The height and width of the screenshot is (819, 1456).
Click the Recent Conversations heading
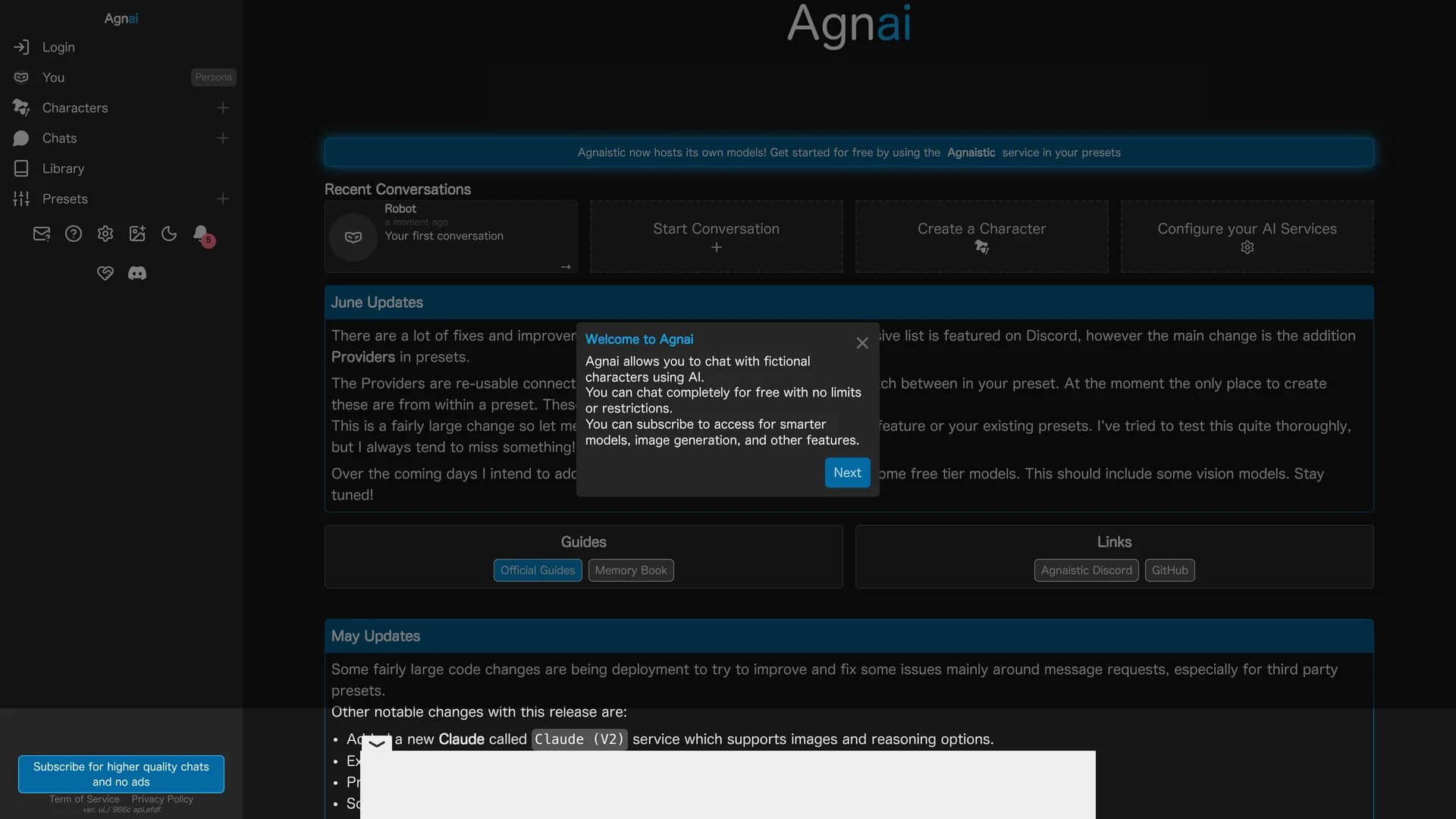(x=397, y=190)
